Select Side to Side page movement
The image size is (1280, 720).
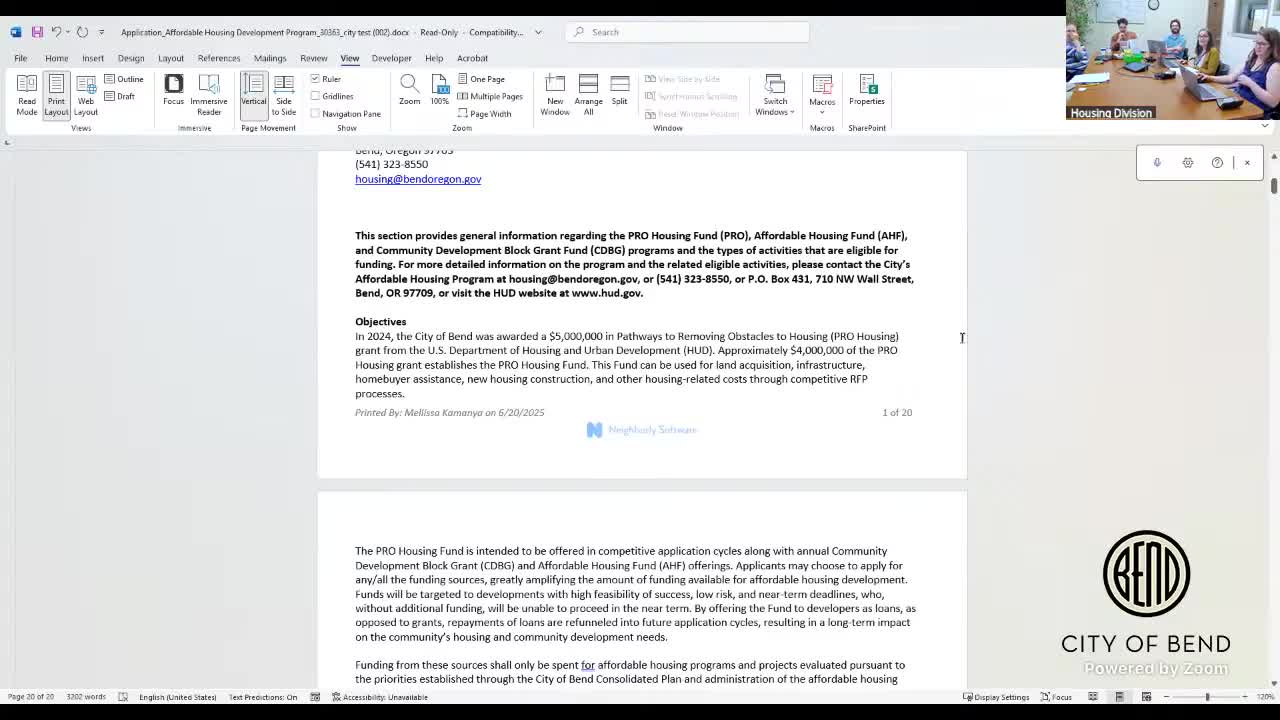pyautogui.click(x=284, y=95)
